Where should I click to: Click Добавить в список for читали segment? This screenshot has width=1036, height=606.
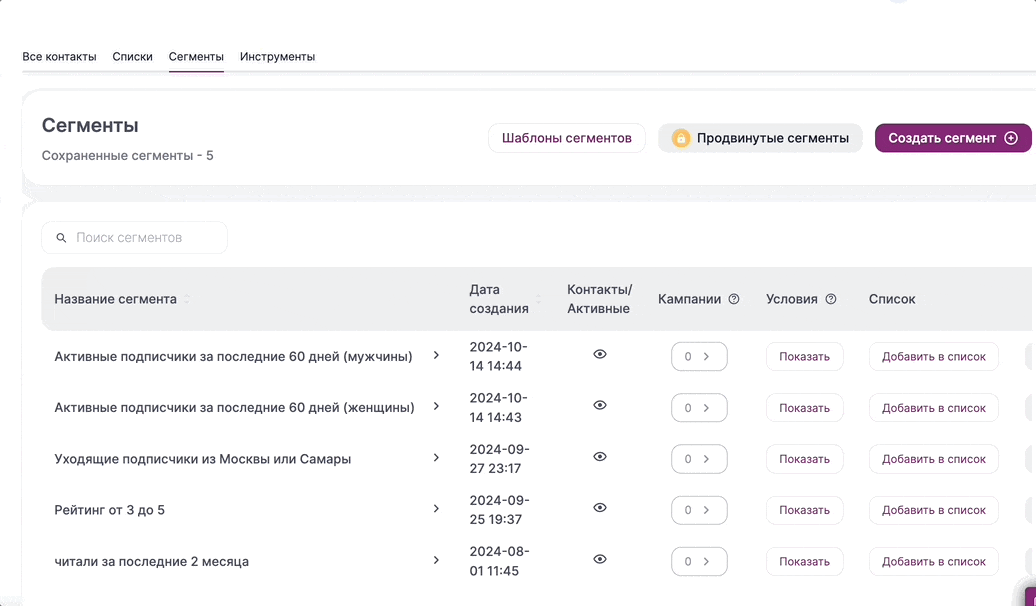click(x=934, y=562)
